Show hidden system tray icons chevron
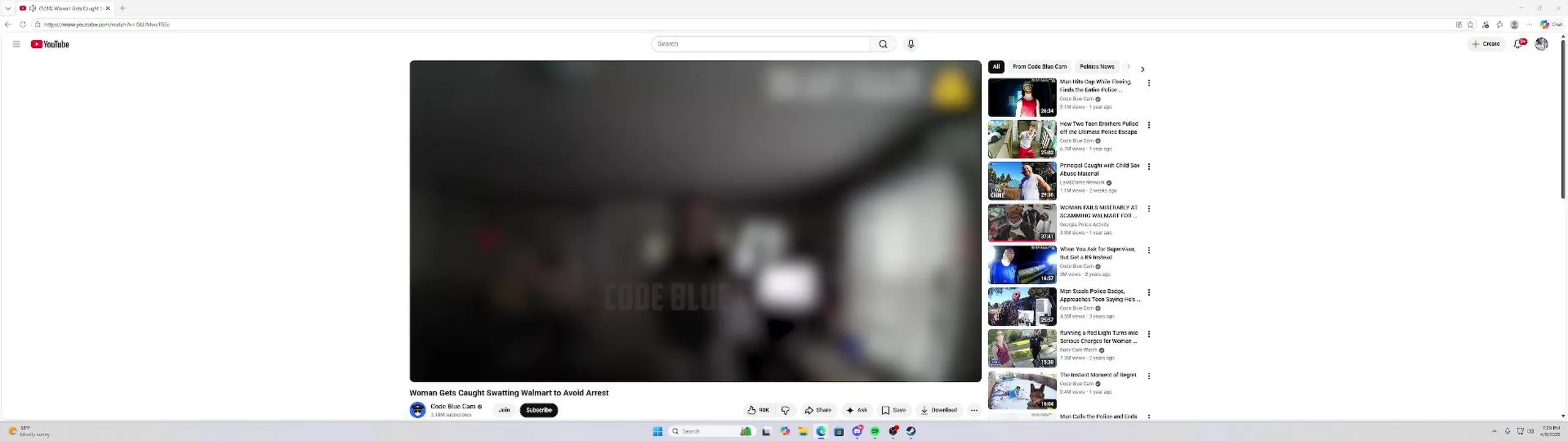Screen dimensions: 1568x441 click(x=1494, y=431)
